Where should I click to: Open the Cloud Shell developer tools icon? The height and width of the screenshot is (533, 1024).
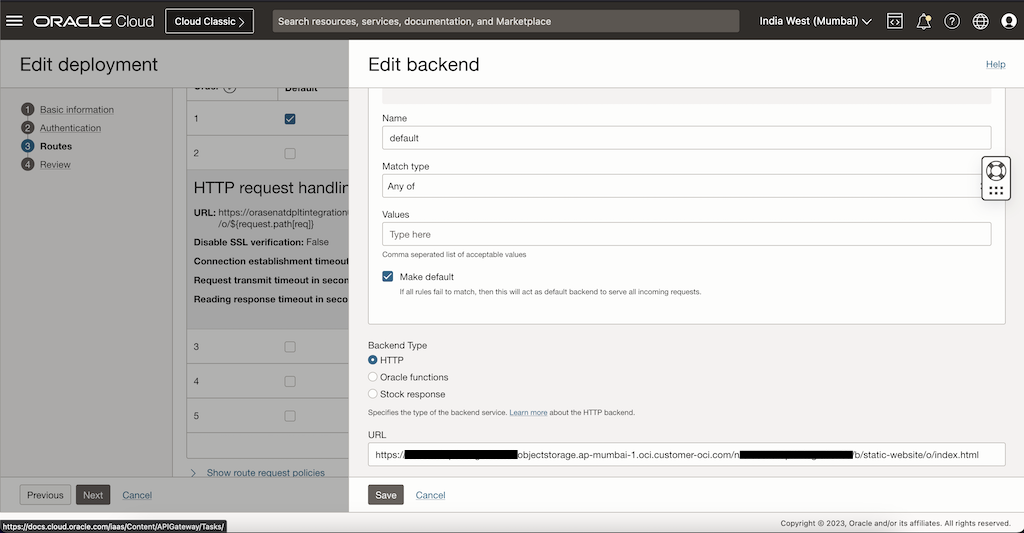coord(895,21)
